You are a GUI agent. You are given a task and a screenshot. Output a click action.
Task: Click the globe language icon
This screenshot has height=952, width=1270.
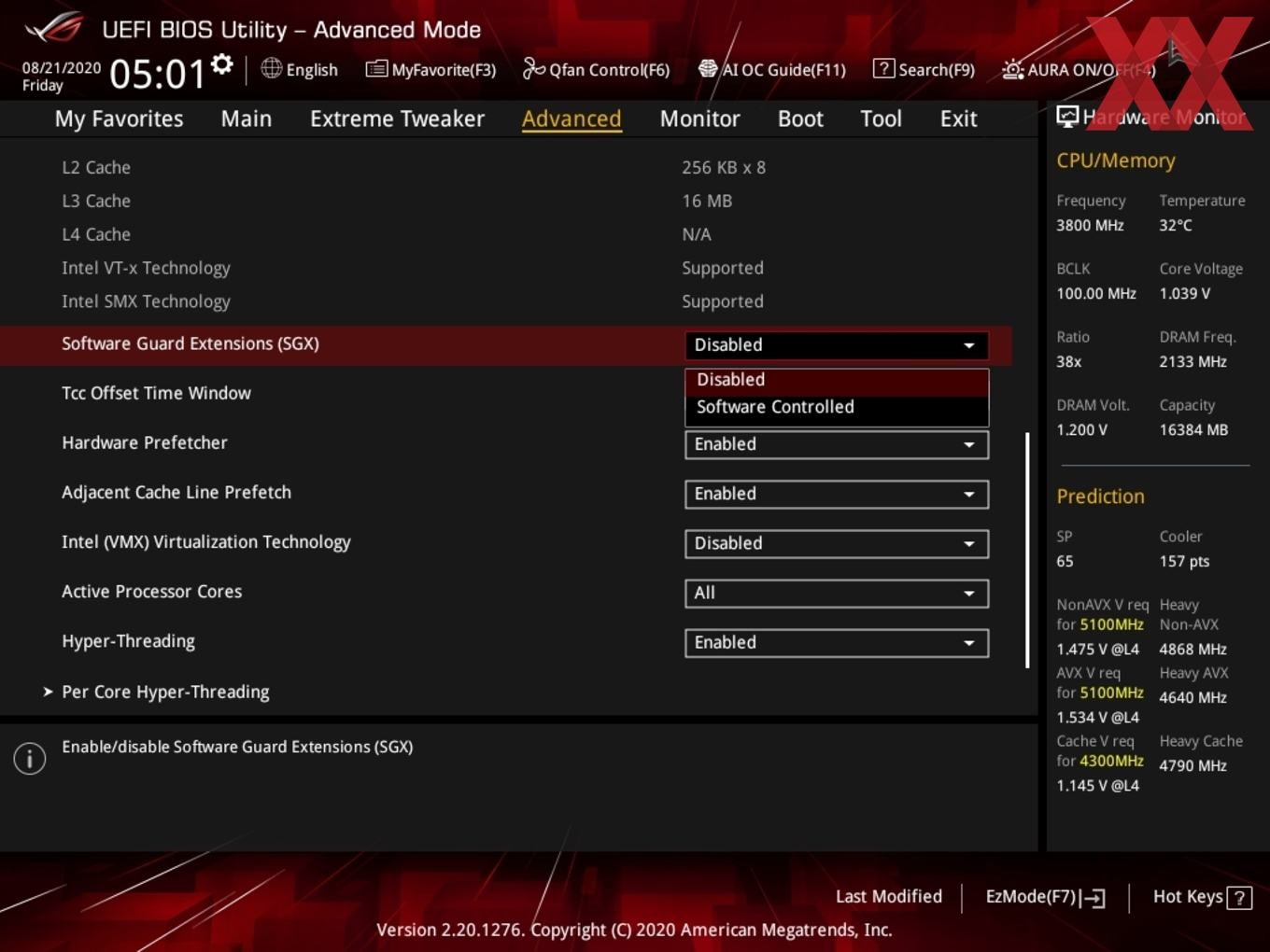(x=271, y=68)
